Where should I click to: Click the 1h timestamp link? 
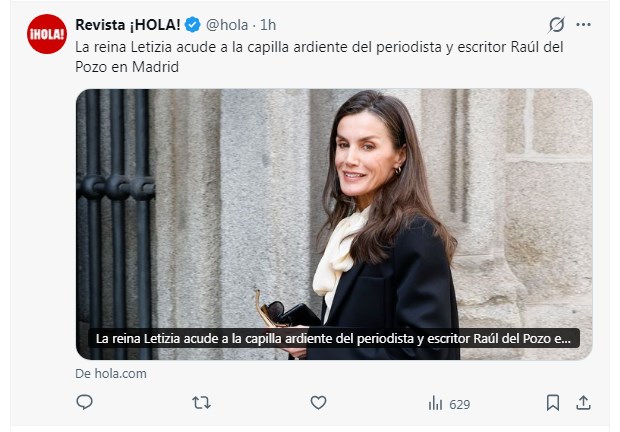pos(268,25)
